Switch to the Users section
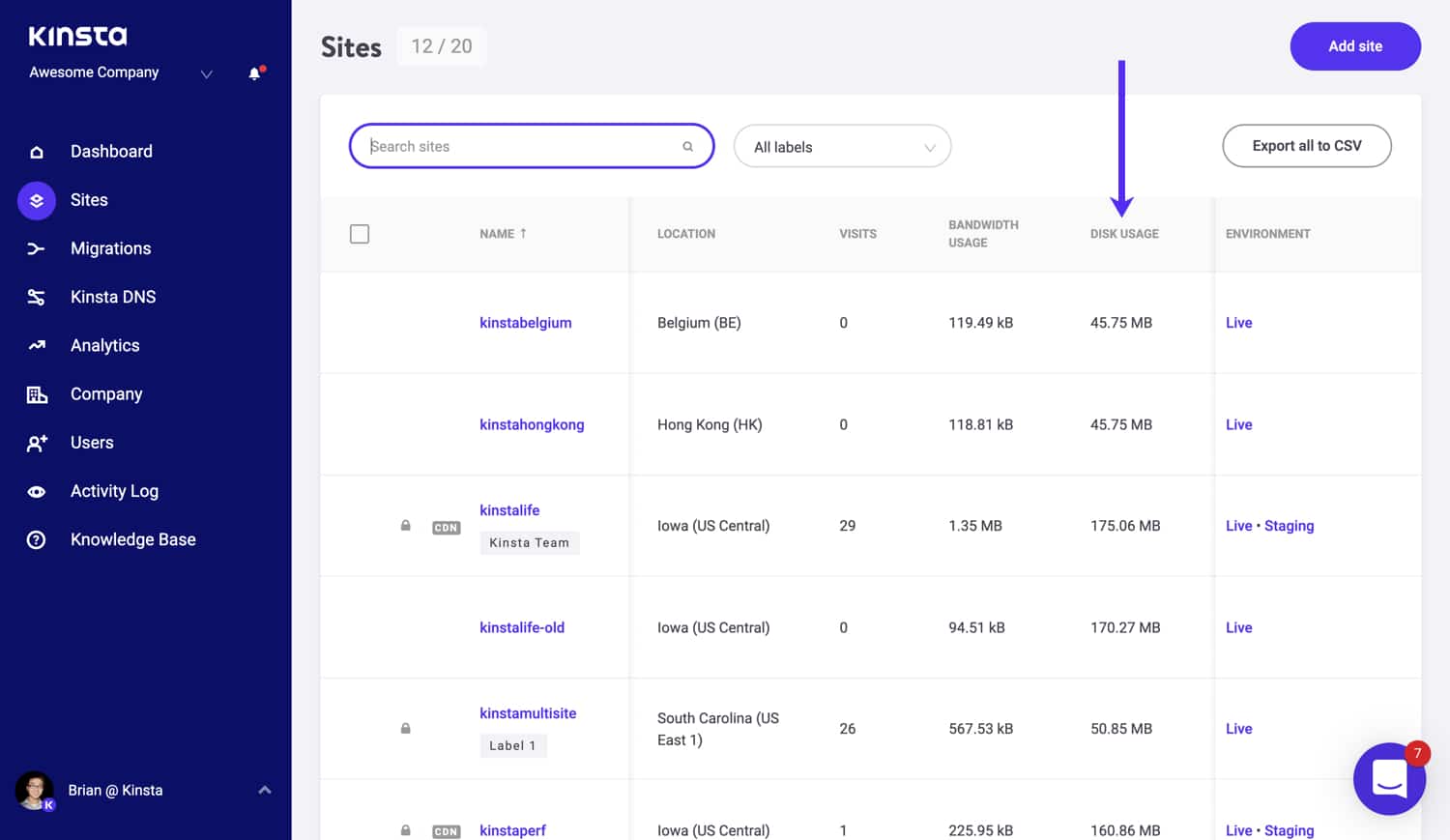Viewport: 1450px width, 840px height. [x=36, y=443]
